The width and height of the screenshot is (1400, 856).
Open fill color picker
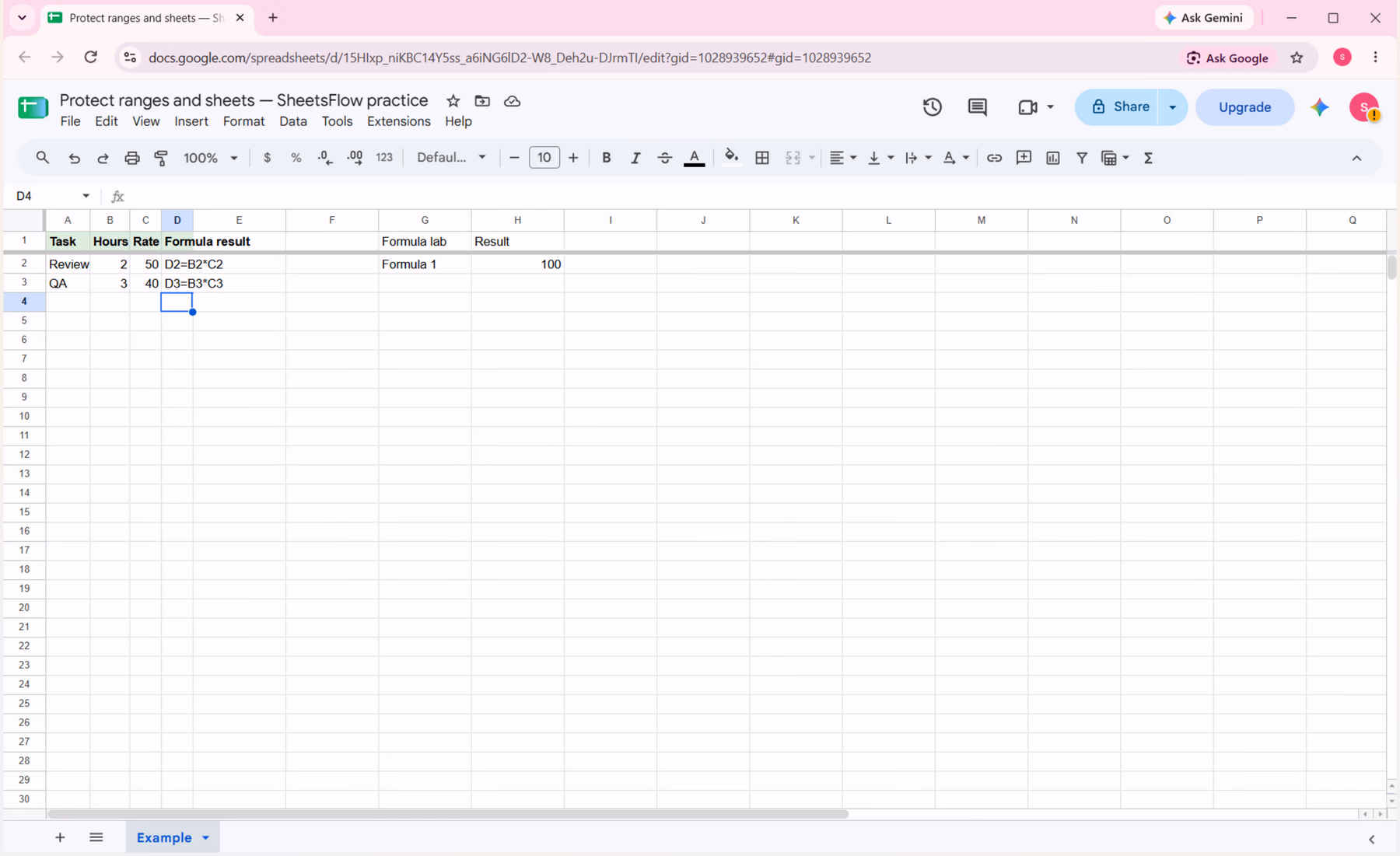[731, 158]
